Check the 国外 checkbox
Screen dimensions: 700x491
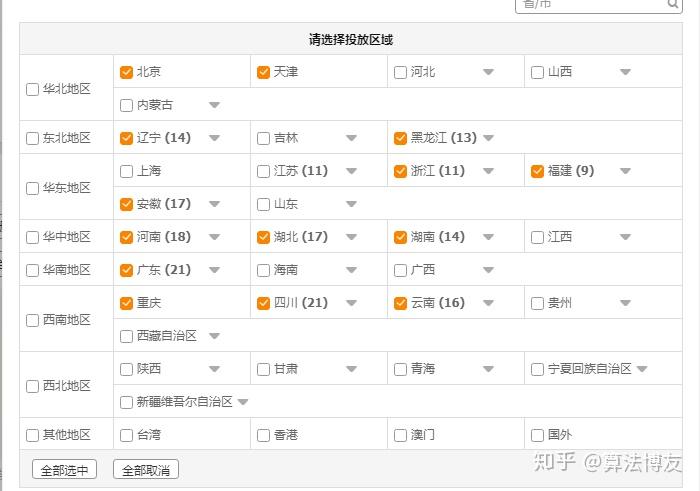(538, 435)
